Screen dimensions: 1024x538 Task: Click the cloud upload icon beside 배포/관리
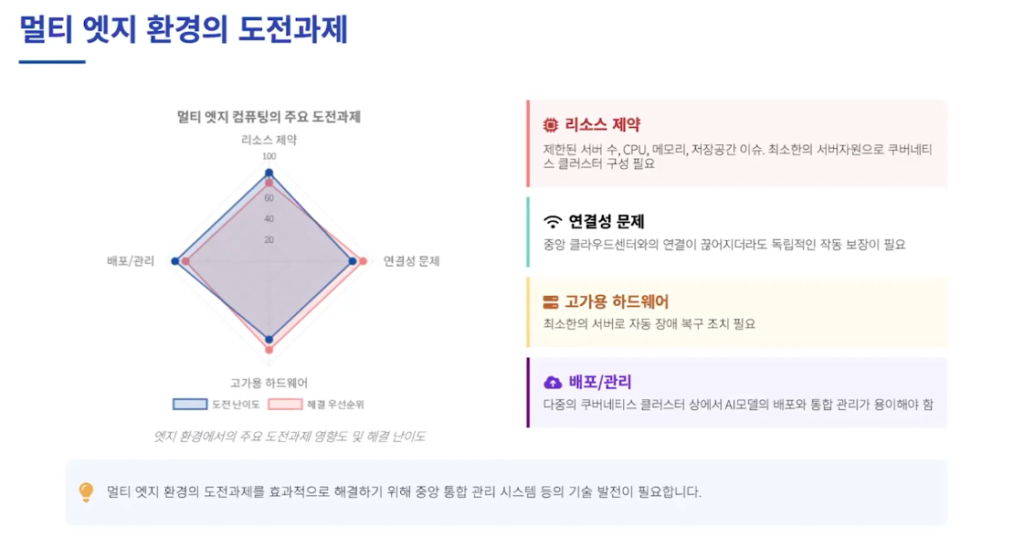(x=552, y=382)
